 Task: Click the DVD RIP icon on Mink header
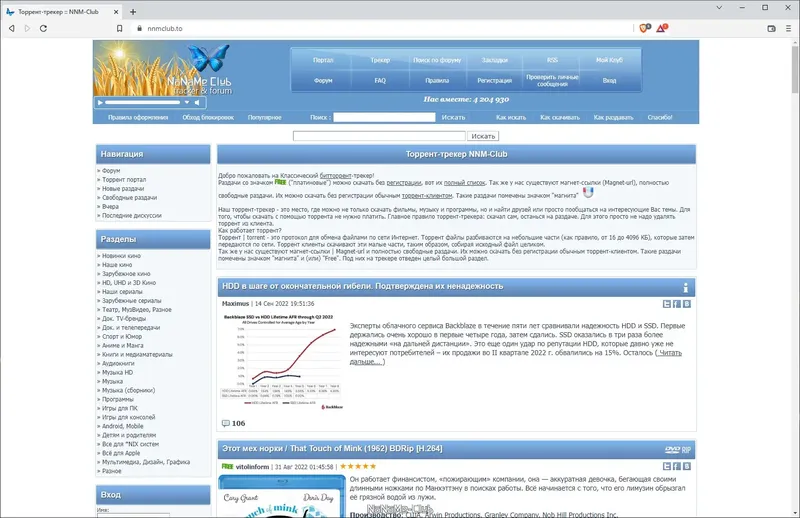[678, 450]
